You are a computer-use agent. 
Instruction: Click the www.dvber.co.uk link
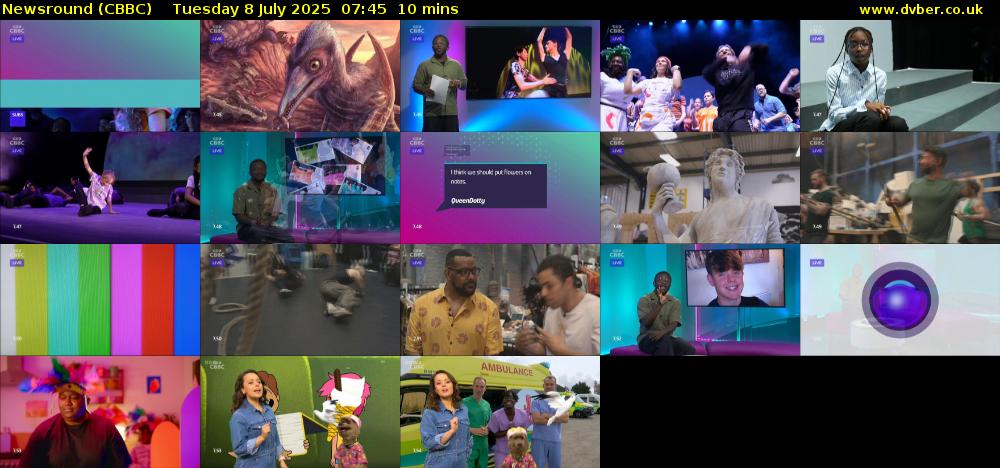920,9
